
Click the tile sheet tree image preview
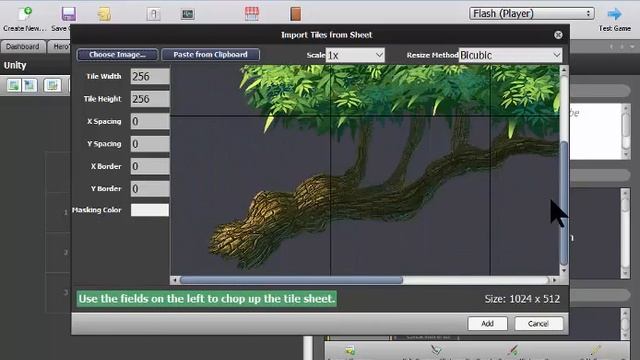[364, 170]
